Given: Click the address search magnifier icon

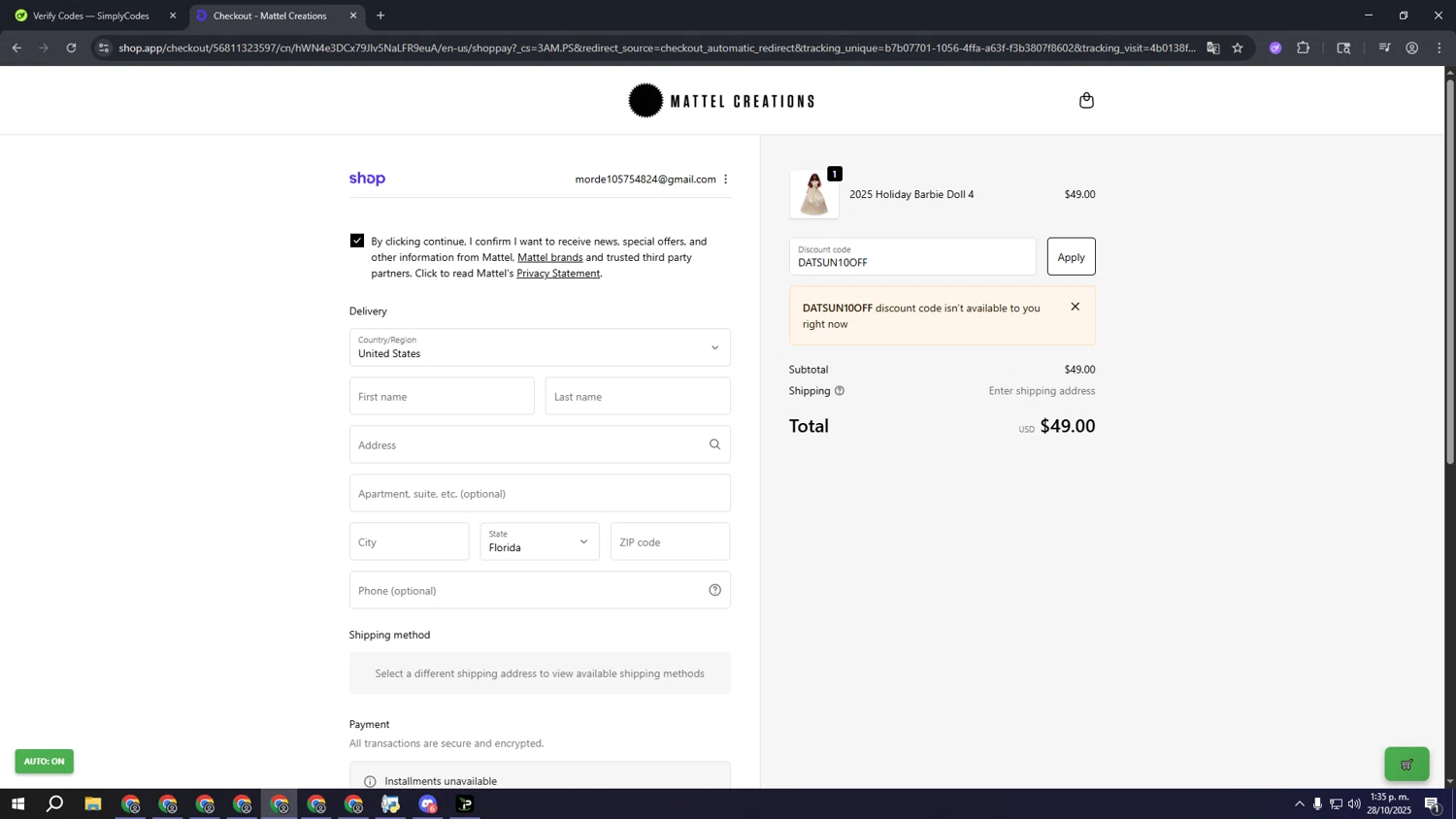Looking at the screenshot, I should click(714, 444).
